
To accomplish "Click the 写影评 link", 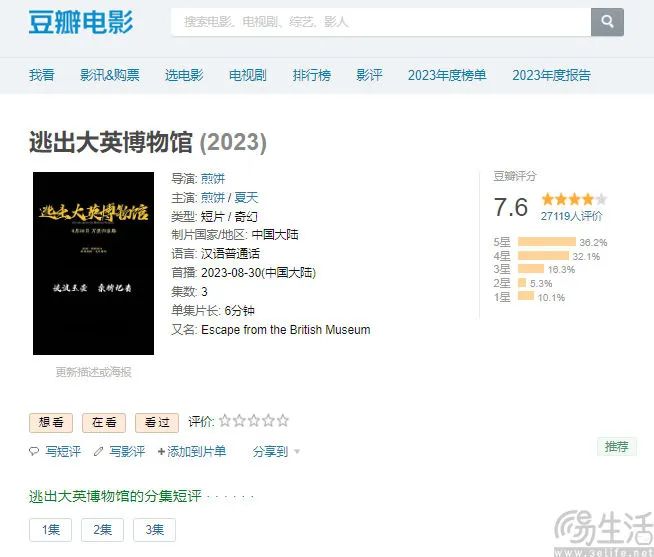I will pyautogui.click(x=127, y=451).
